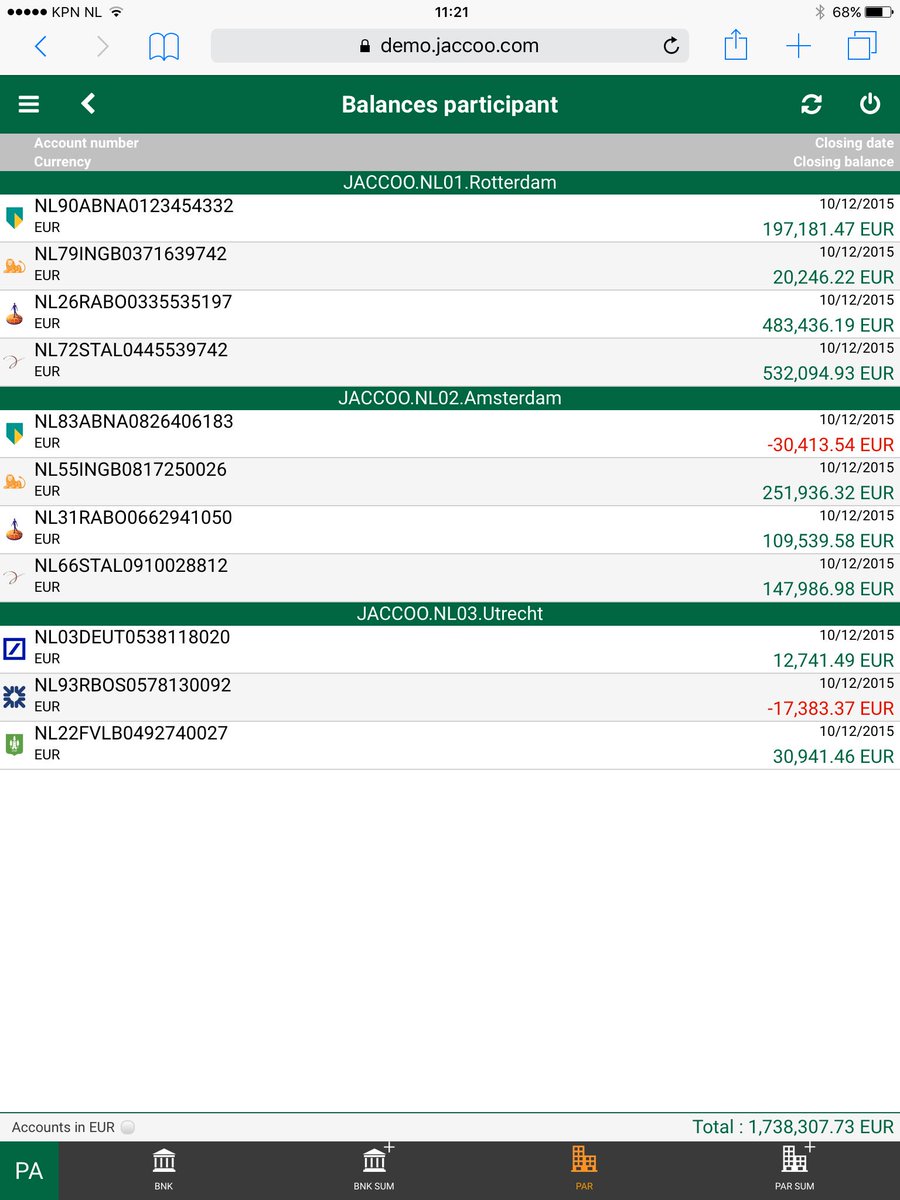The image size is (900, 1200).
Task: Tap negative balance -17,383.37 EUR
Action: click(831, 708)
